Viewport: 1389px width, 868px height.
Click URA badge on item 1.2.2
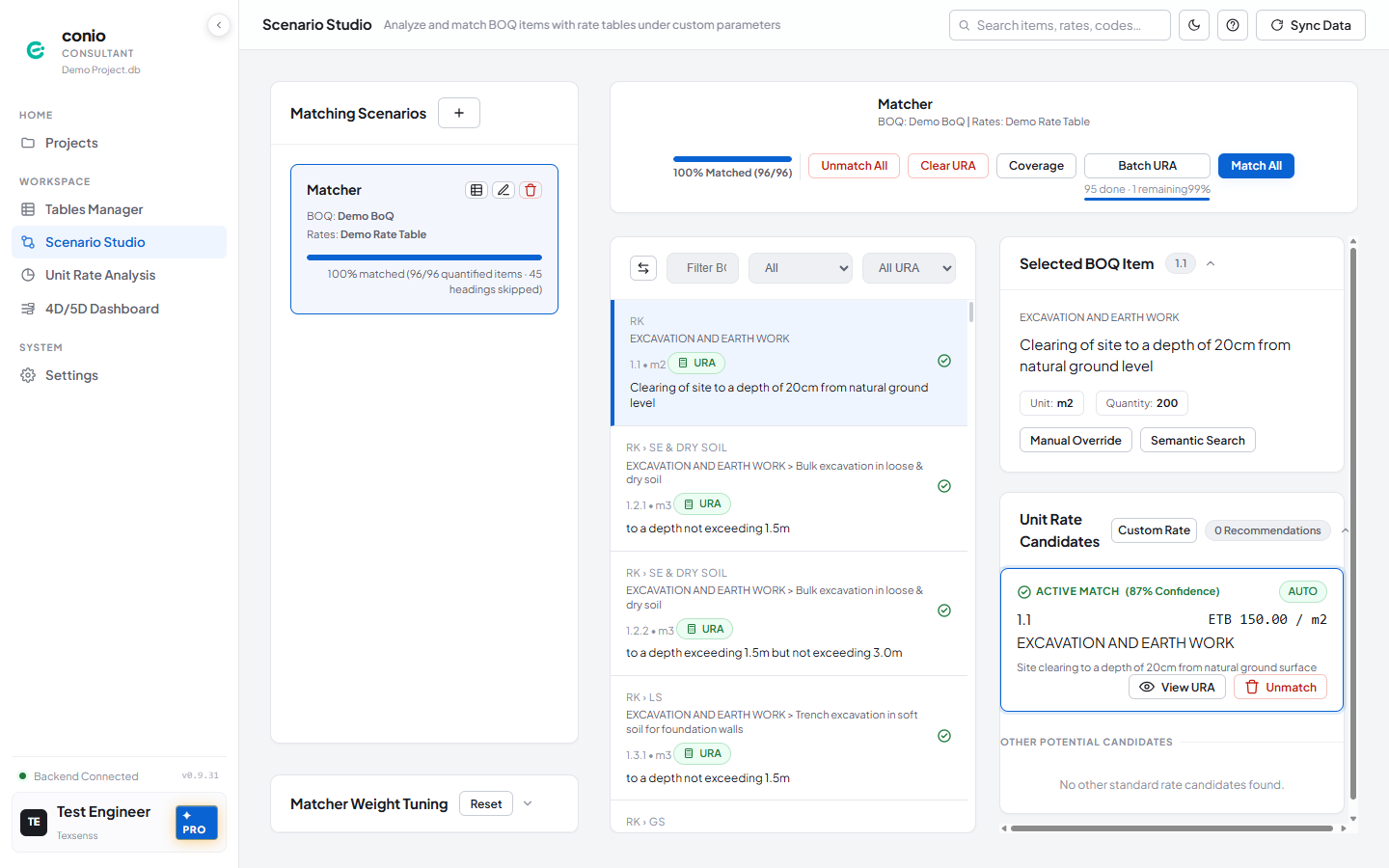(705, 630)
